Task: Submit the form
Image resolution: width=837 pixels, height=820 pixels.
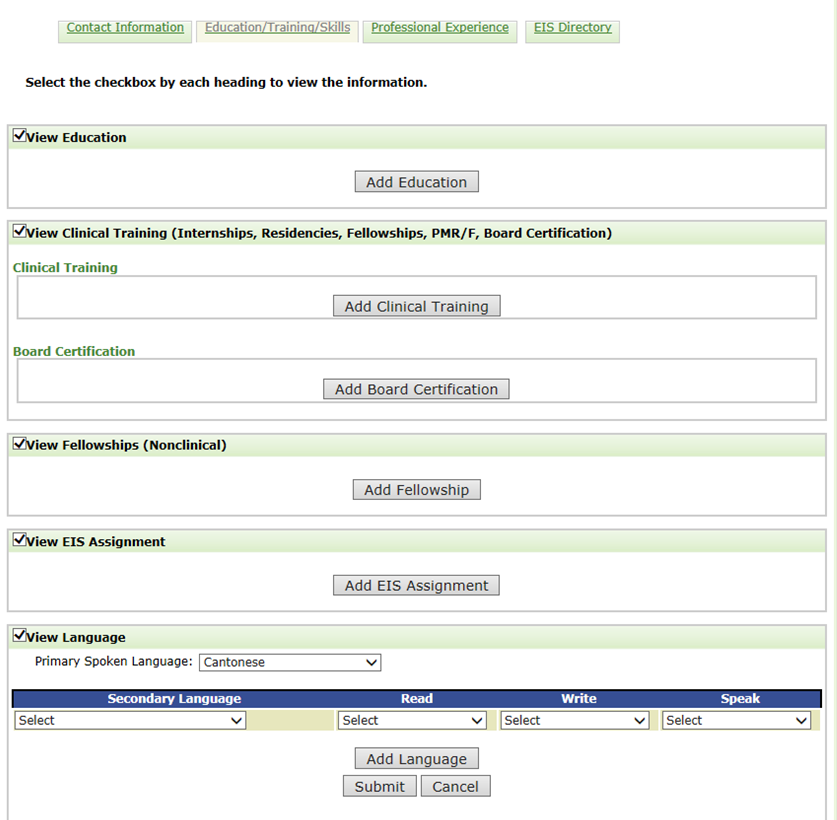Action: point(380,786)
